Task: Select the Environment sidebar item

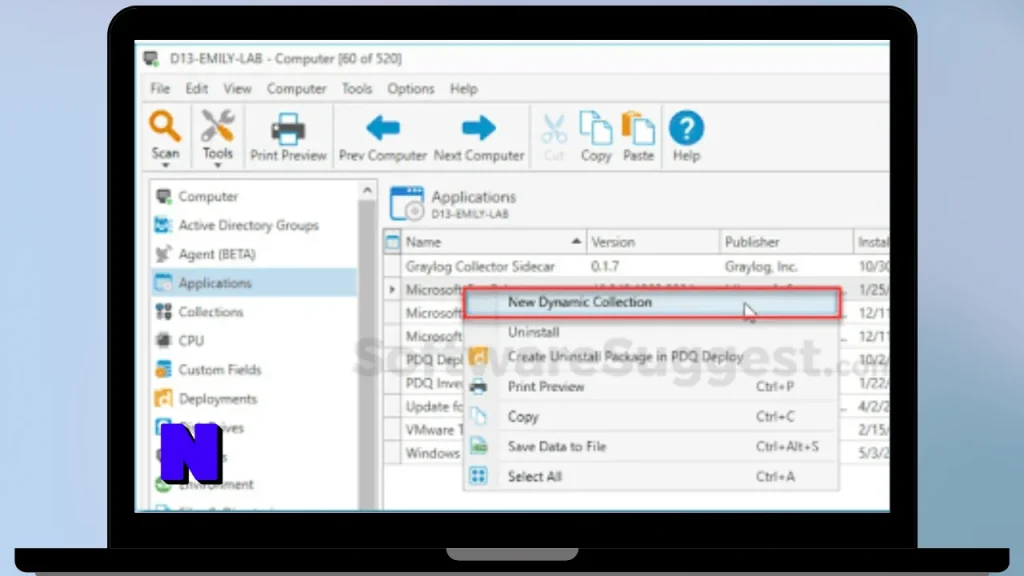Action: point(216,485)
